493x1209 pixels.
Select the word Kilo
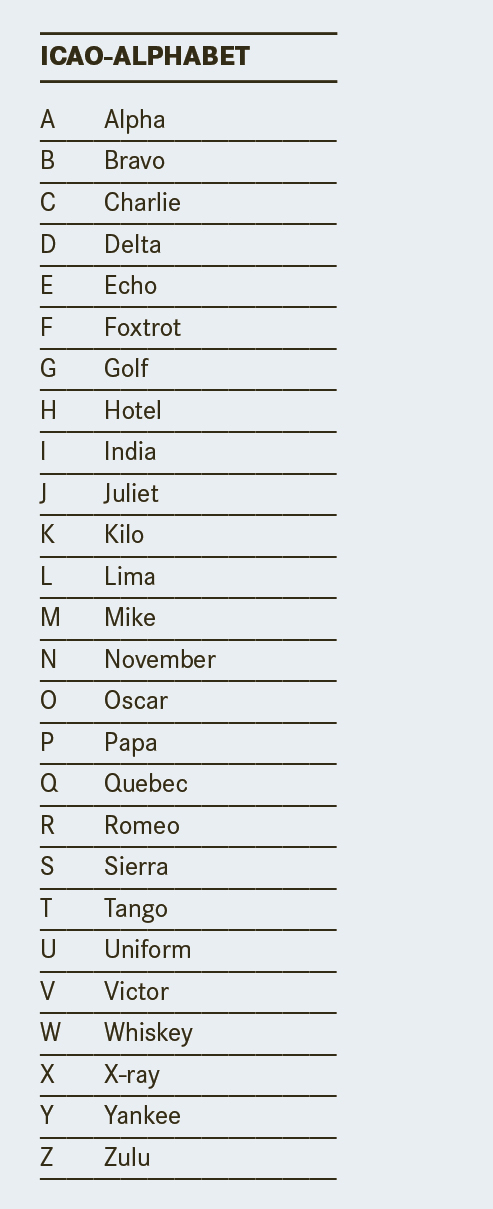pos(124,535)
